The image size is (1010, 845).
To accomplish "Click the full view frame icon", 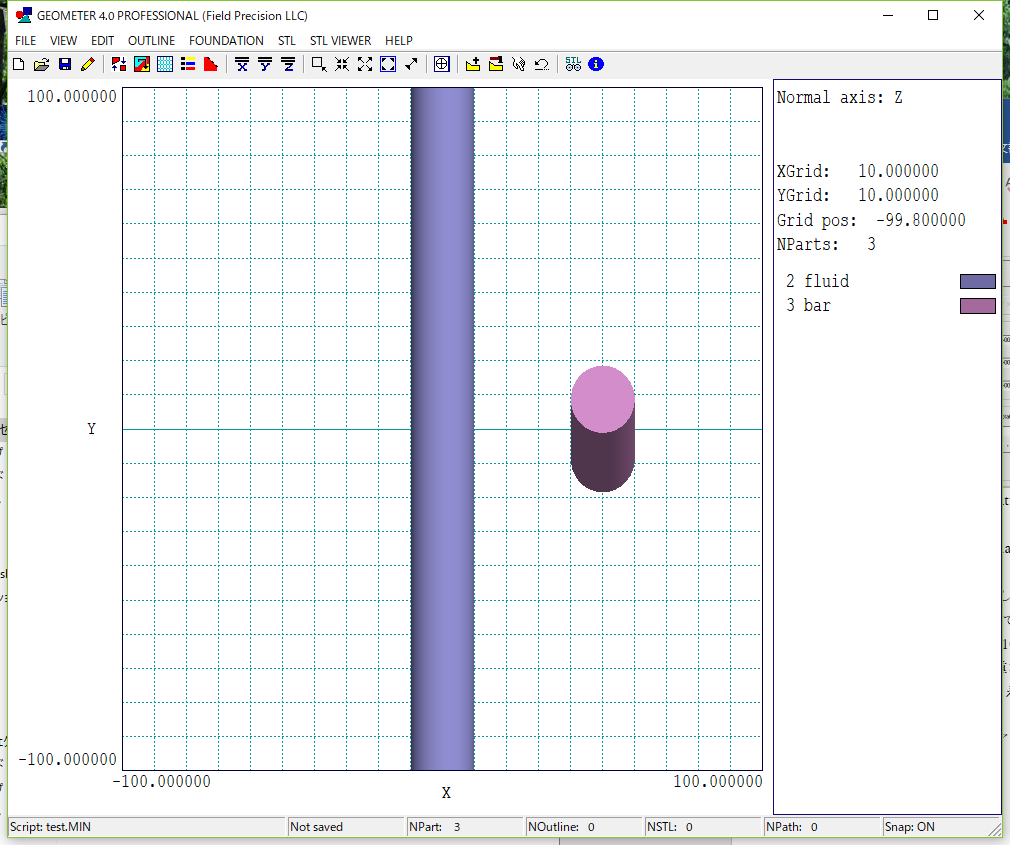I will (388, 64).
